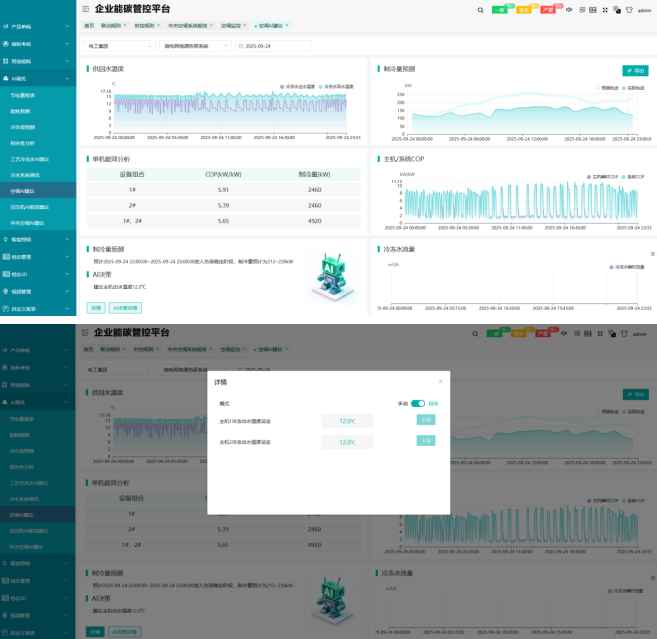Open the 电工集团 dropdown in the undimmed filter bar
The height and width of the screenshot is (639, 657).
119,46
